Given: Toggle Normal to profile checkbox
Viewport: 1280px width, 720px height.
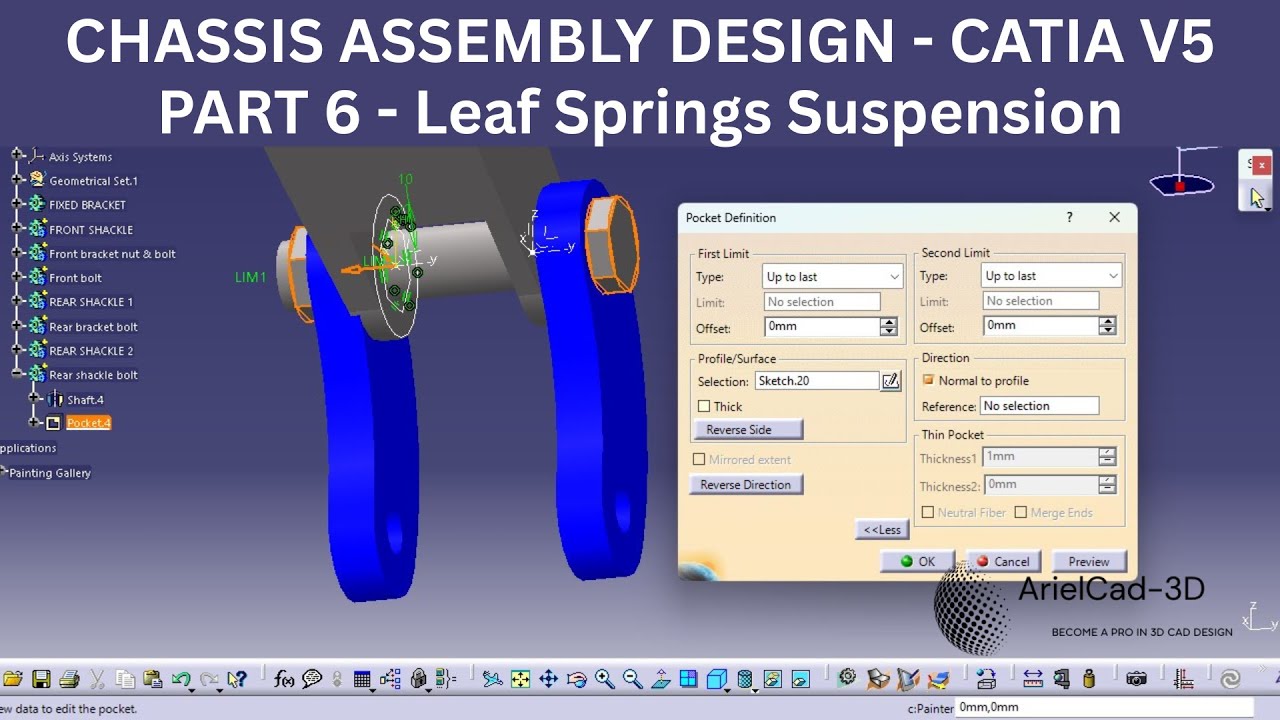Looking at the screenshot, I should pyautogui.click(x=928, y=380).
